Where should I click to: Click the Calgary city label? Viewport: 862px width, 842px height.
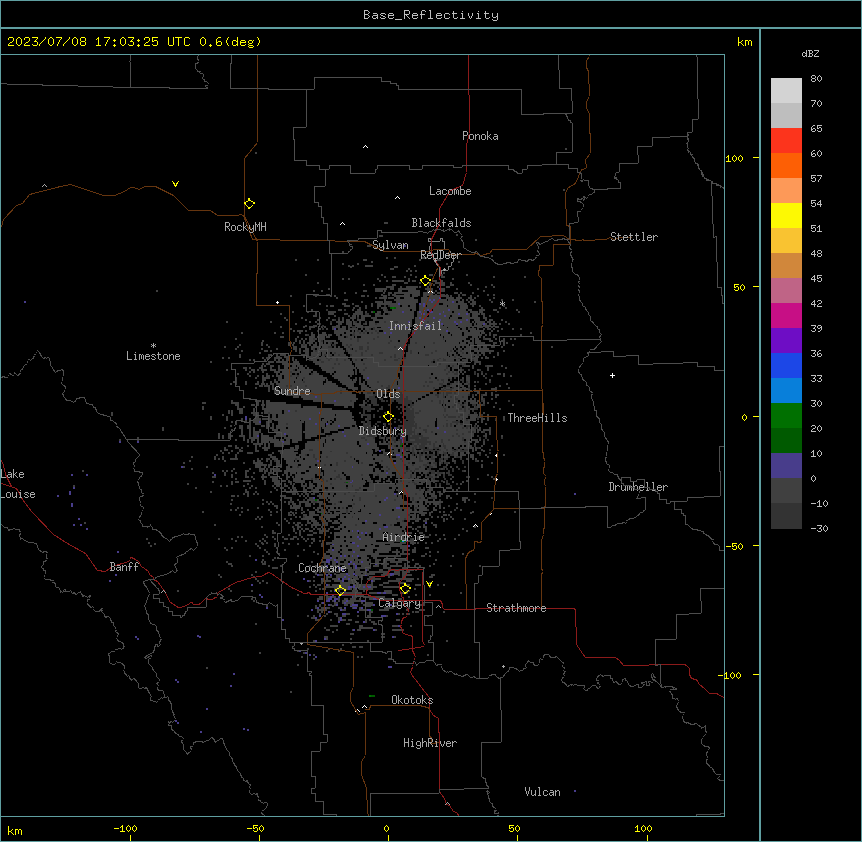pos(400,603)
